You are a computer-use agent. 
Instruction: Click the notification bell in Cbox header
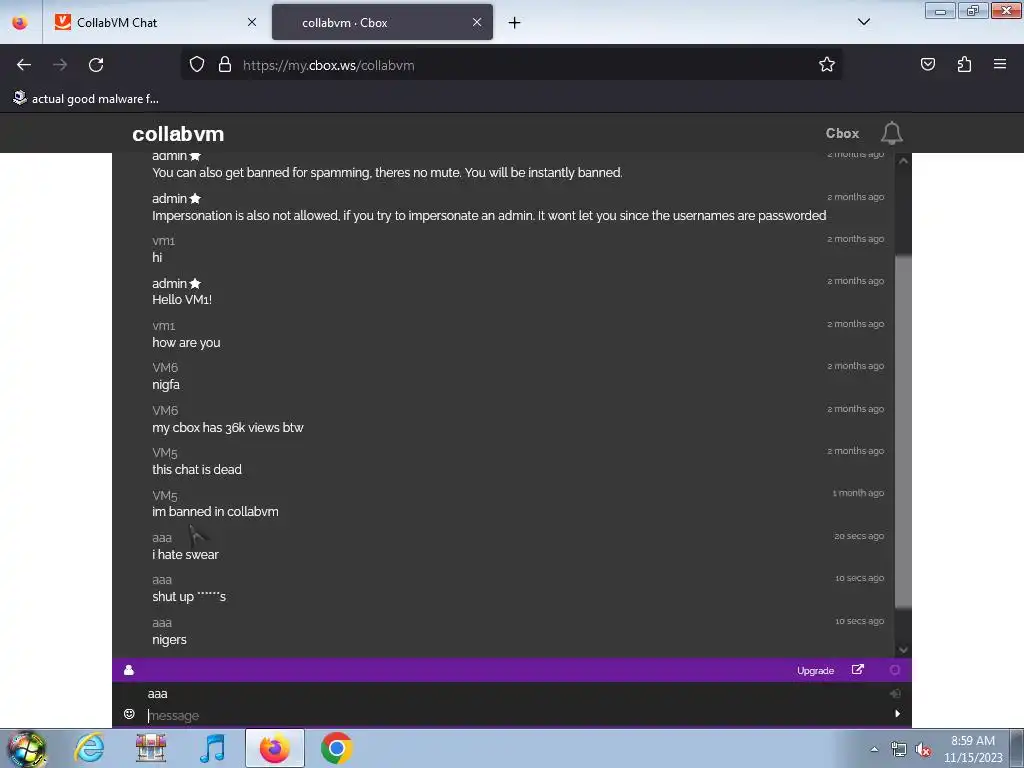point(891,133)
